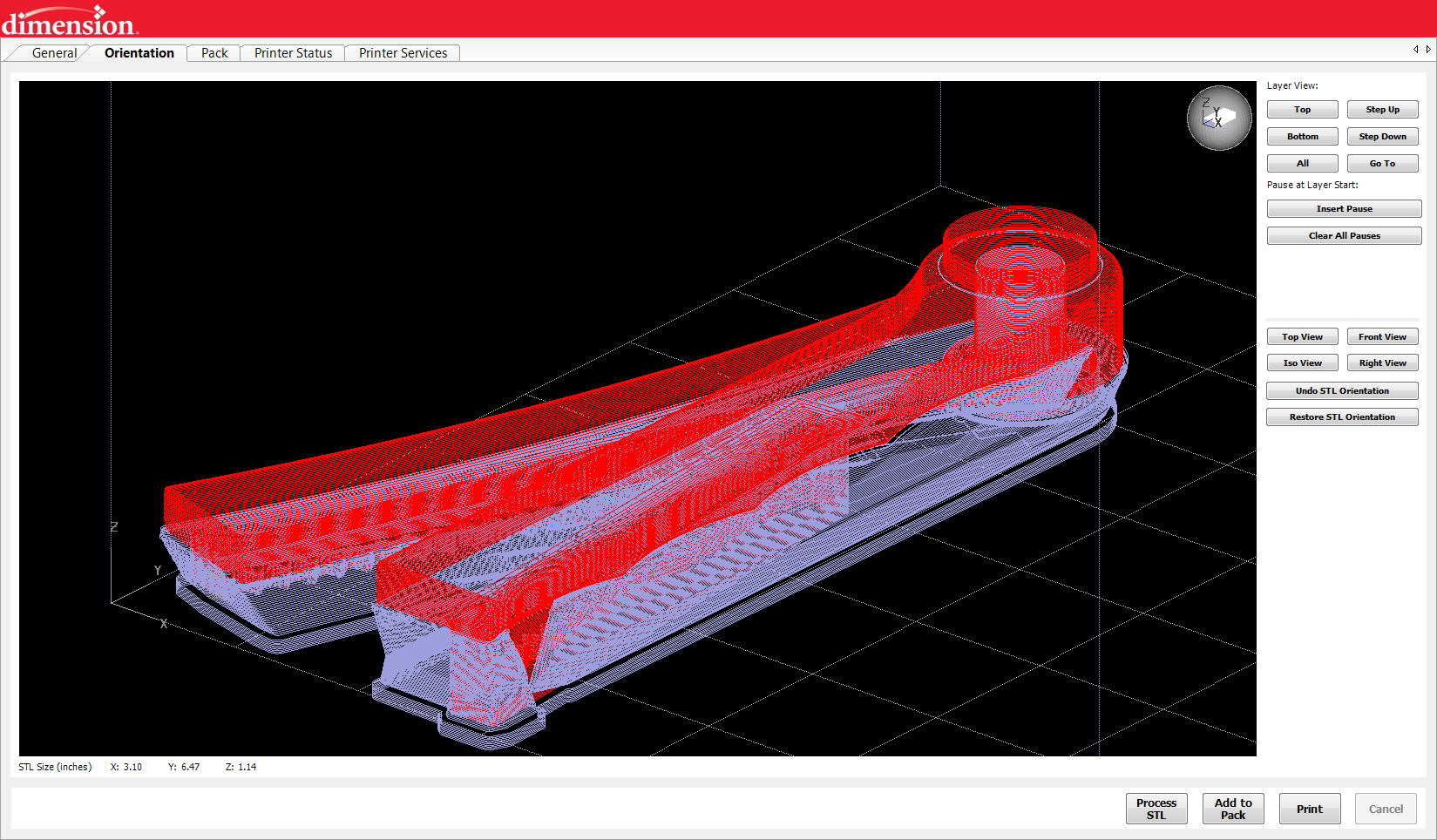Click the 'Pause at Layer Start:' label
Screen dimensions: 1437x840
[1312, 185]
